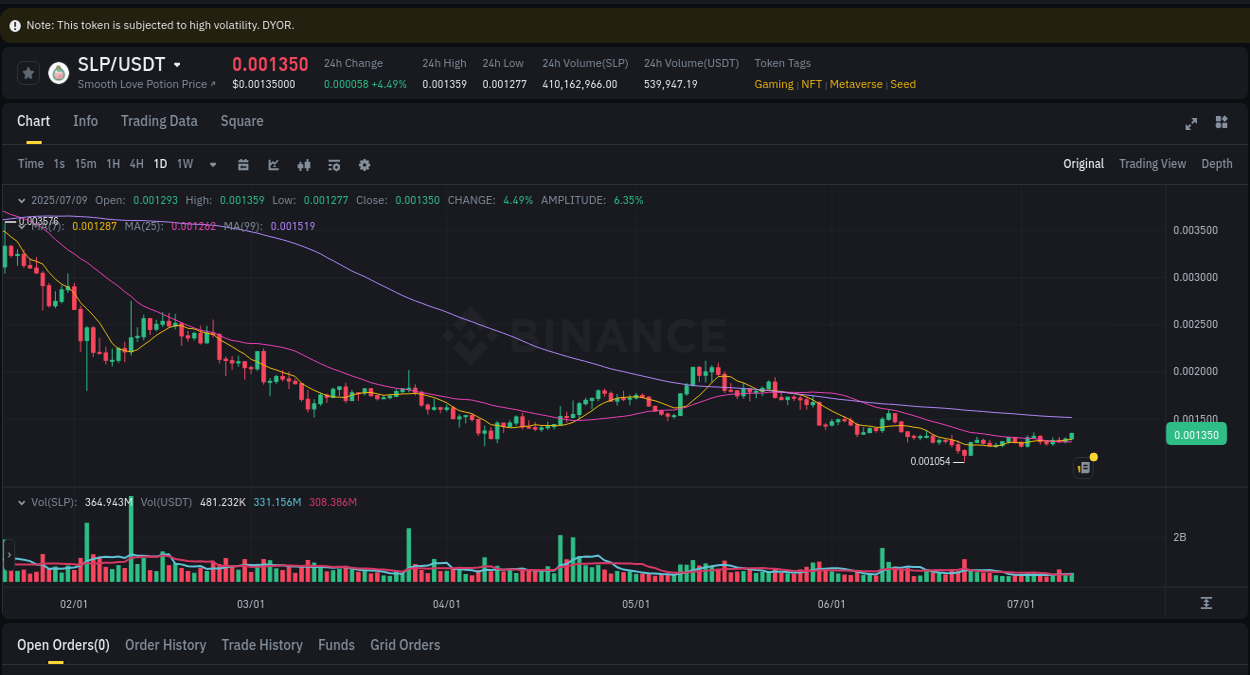Click the green 0.001350 price label
Viewport: 1250px width, 675px height.
point(1196,434)
